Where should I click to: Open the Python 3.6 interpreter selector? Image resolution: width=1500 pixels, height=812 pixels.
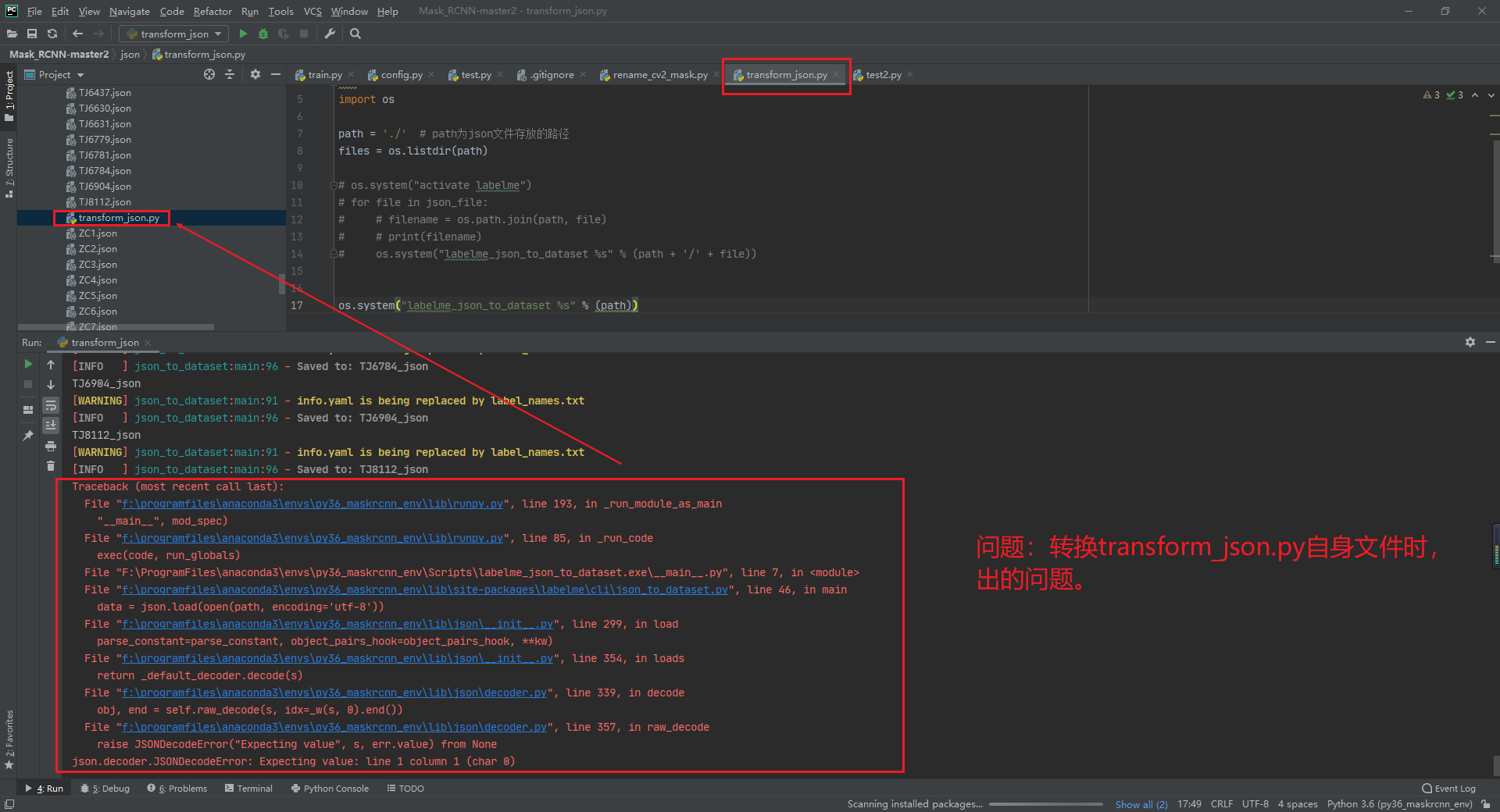(x=1399, y=804)
